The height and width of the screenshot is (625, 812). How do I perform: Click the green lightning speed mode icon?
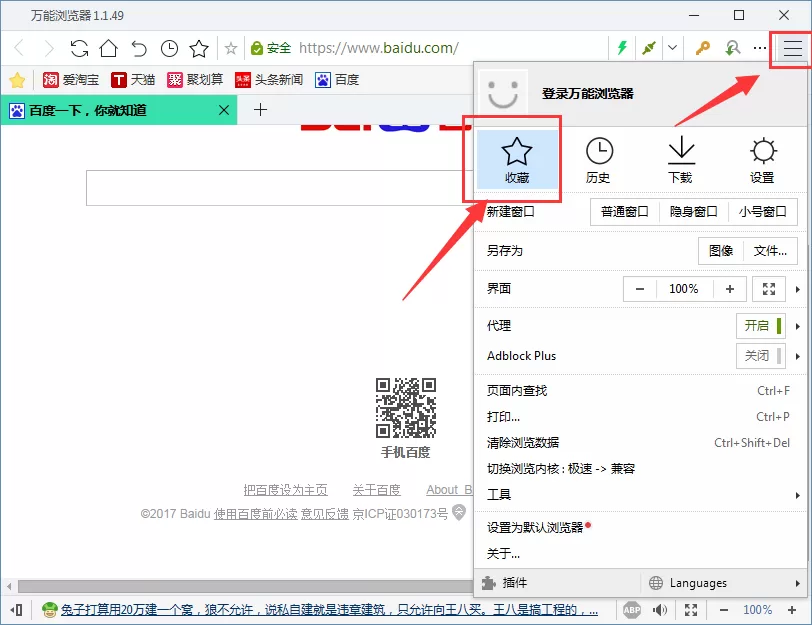622,48
